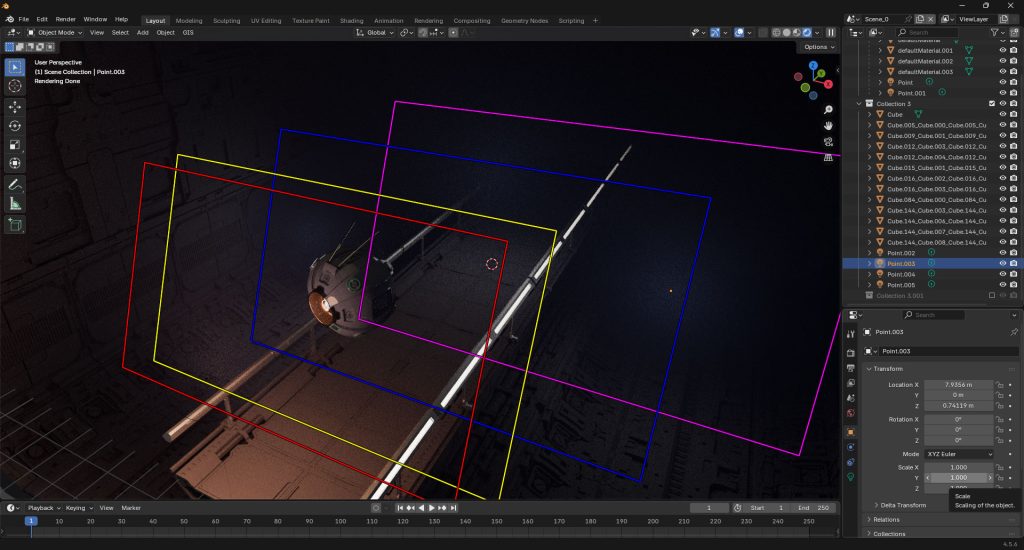This screenshot has width=1024, height=550.
Task: Expand the Delta Transform section
Action: (903, 505)
